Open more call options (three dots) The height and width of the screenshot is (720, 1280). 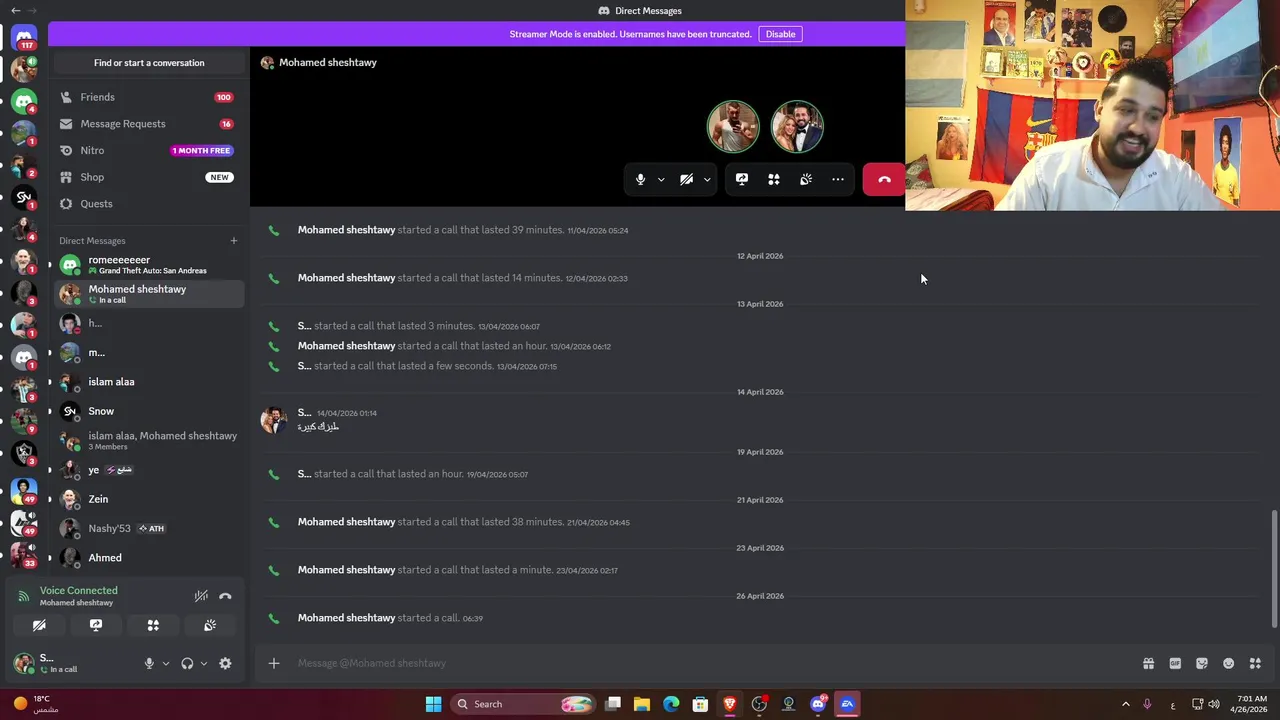click(x=838, y=180)
